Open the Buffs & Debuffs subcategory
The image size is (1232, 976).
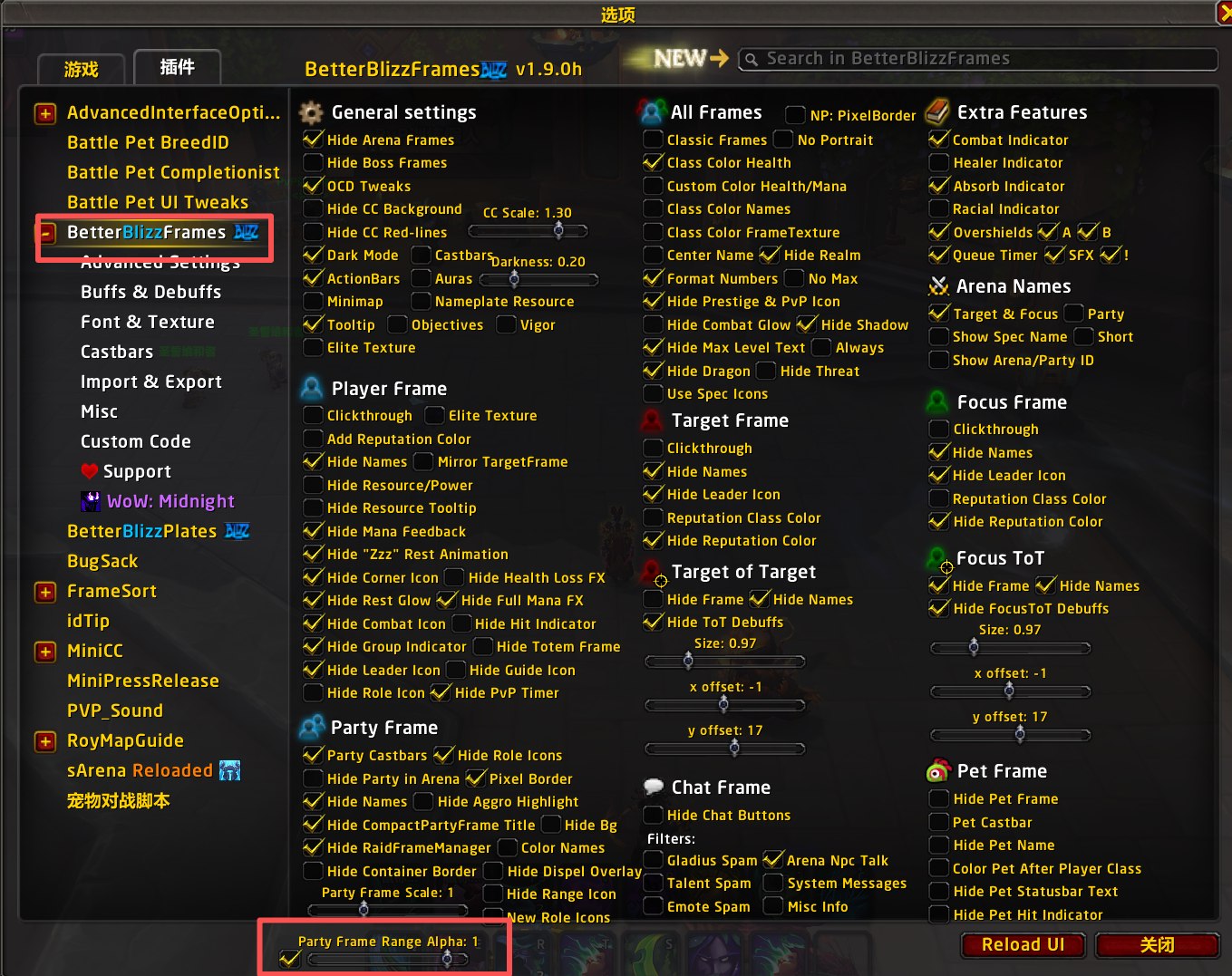tap(150, 292)
